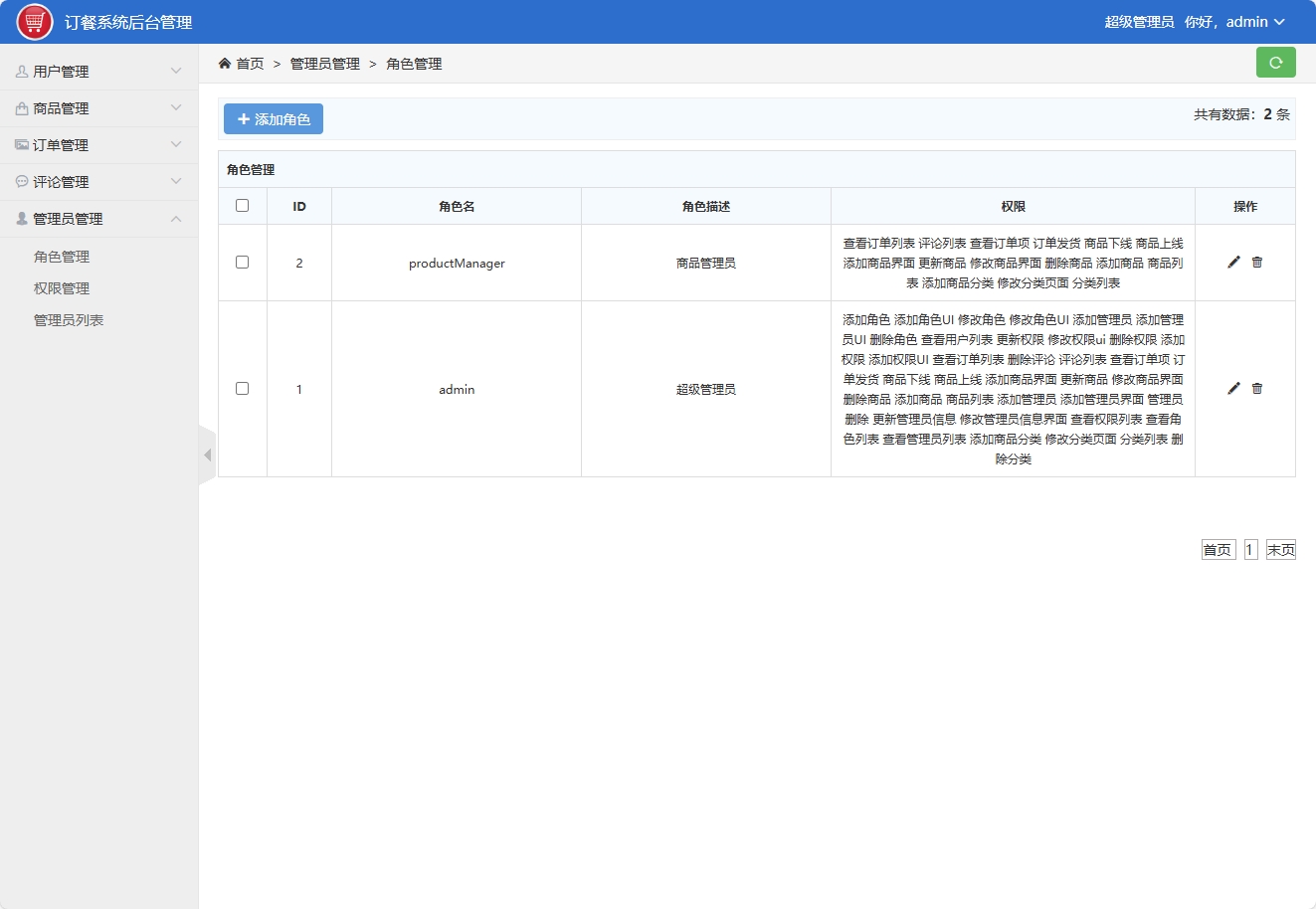Click the user icon beside 用户管理 menu
Image resolution: width=1316 pixels, height=909 pixels.
21,71
